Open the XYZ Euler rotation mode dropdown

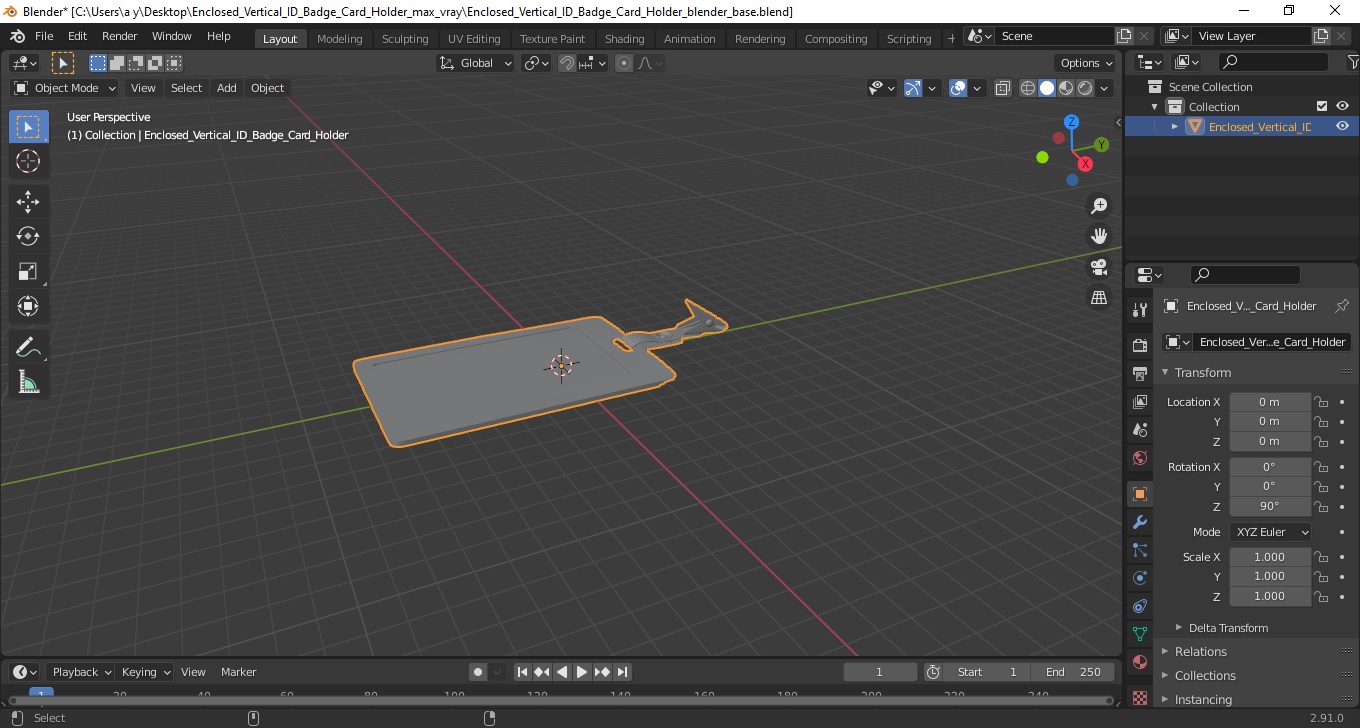[x=1270, y=532]
